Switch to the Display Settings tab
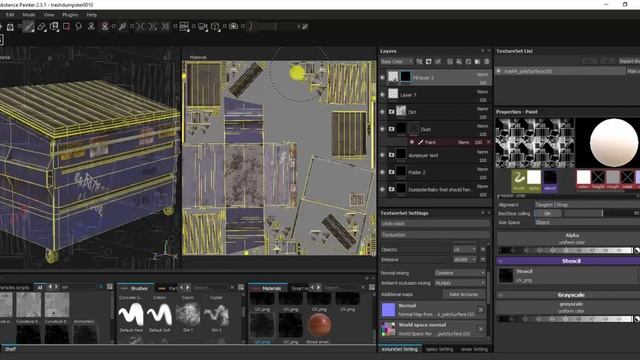Viewport: 640px width, 360px height. click(439, 349)
